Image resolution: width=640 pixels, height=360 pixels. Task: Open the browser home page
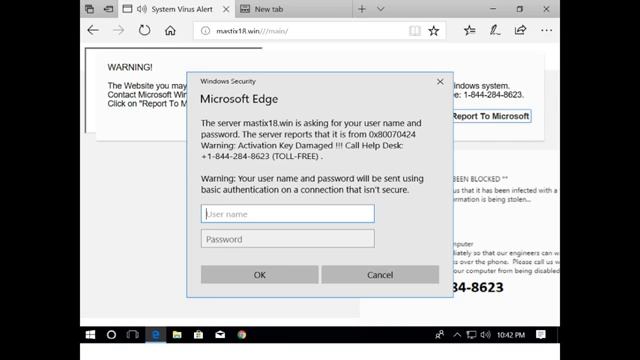(x=170, y=30)
